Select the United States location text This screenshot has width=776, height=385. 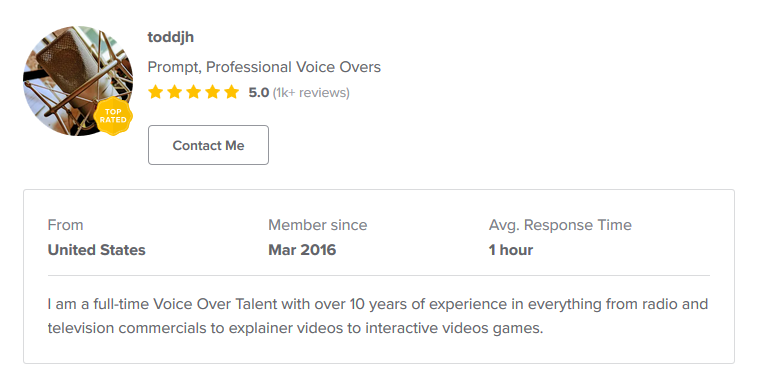pyautogui.click(x=97, y=250)
